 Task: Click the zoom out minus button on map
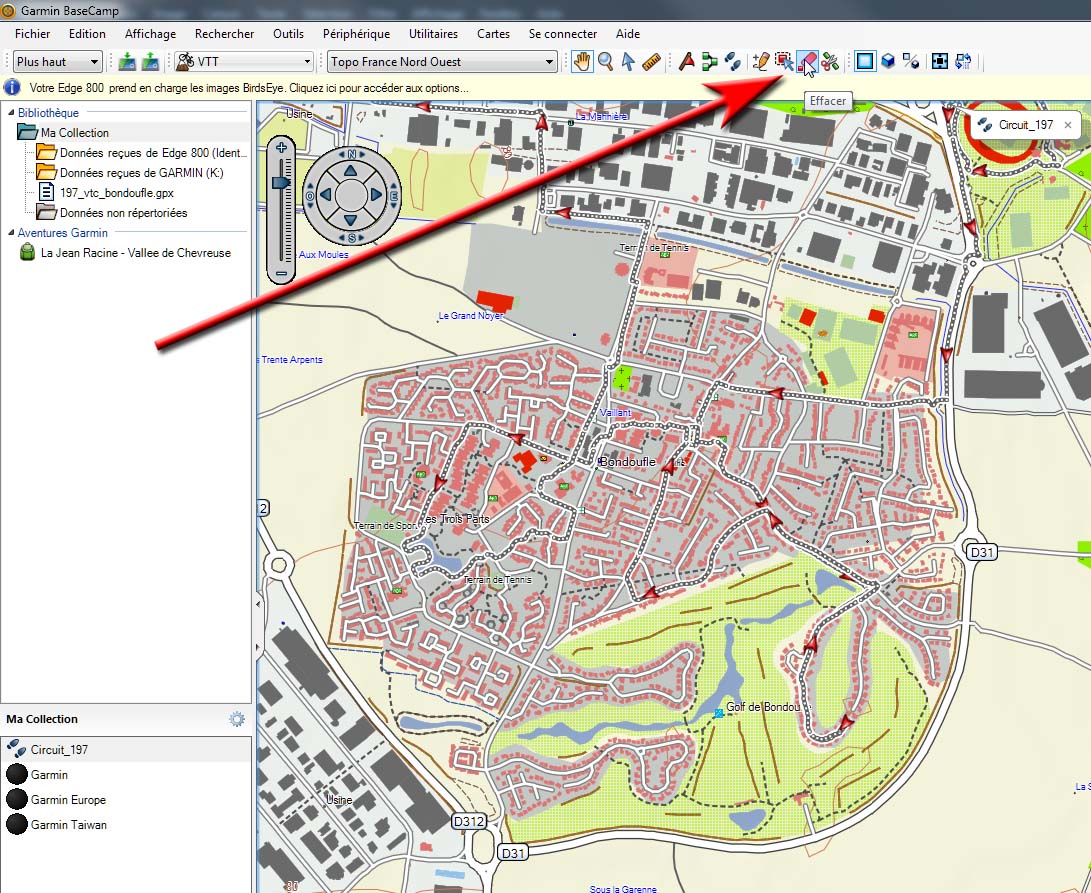point(281,274)
